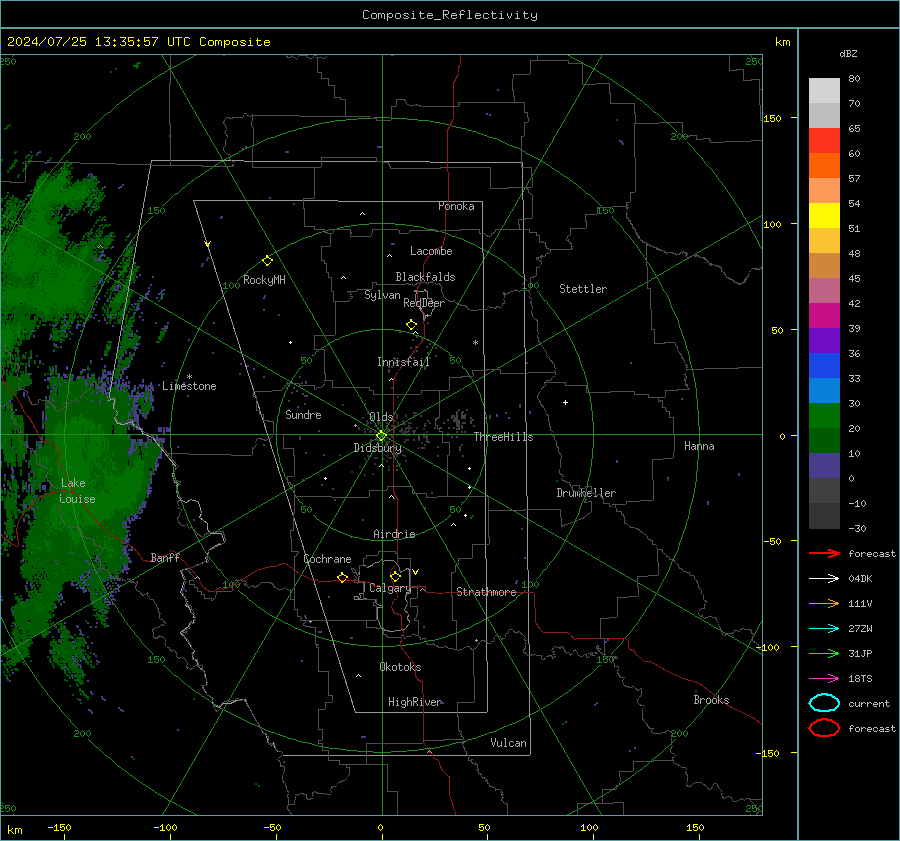
Task: Click the Banff label
Action: point(165,557)
